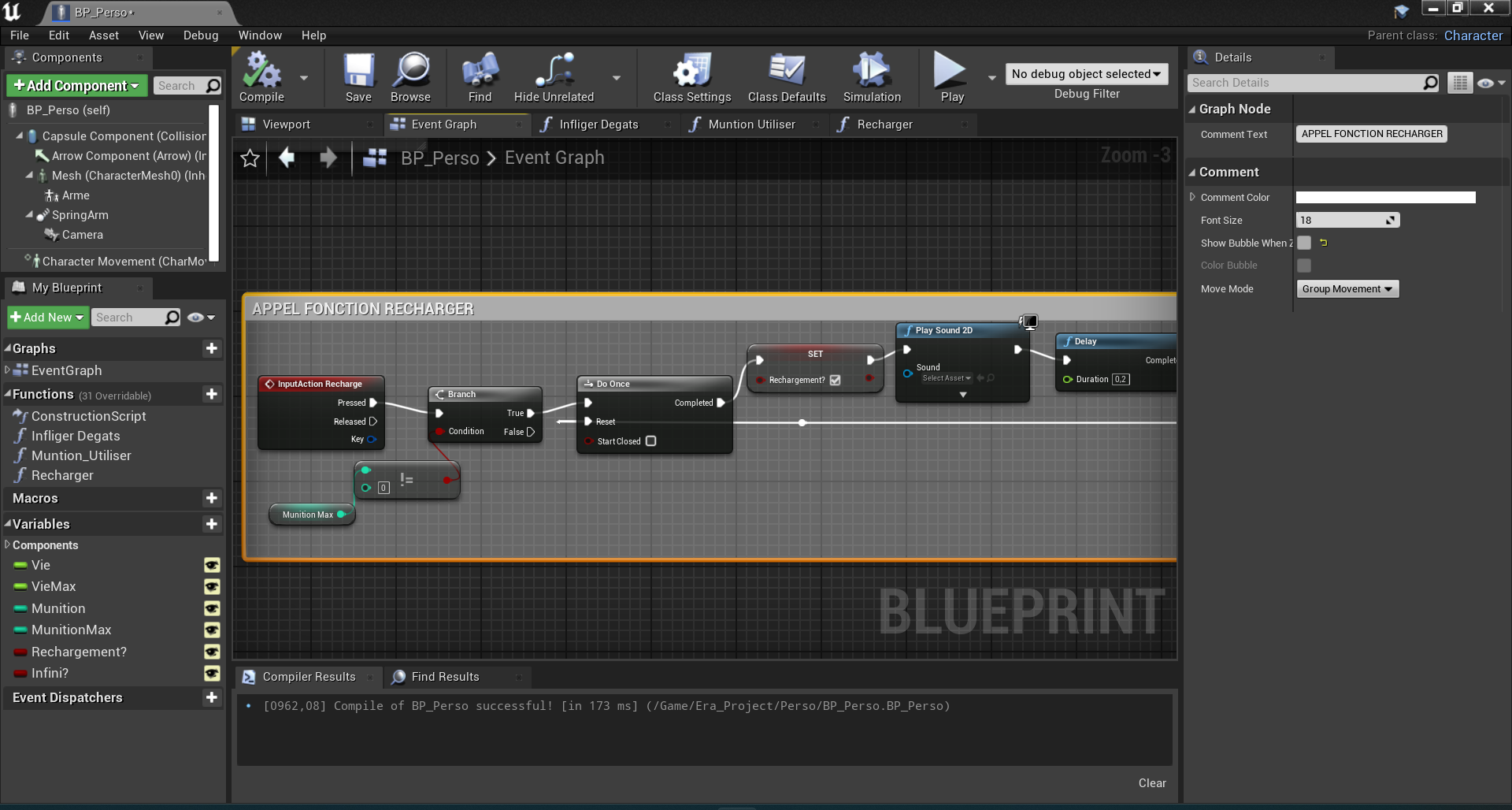This screenshot has width=1512, height=810.
Task: Toggle visibility eye for VieMax variable
Action: pos(212,586)
